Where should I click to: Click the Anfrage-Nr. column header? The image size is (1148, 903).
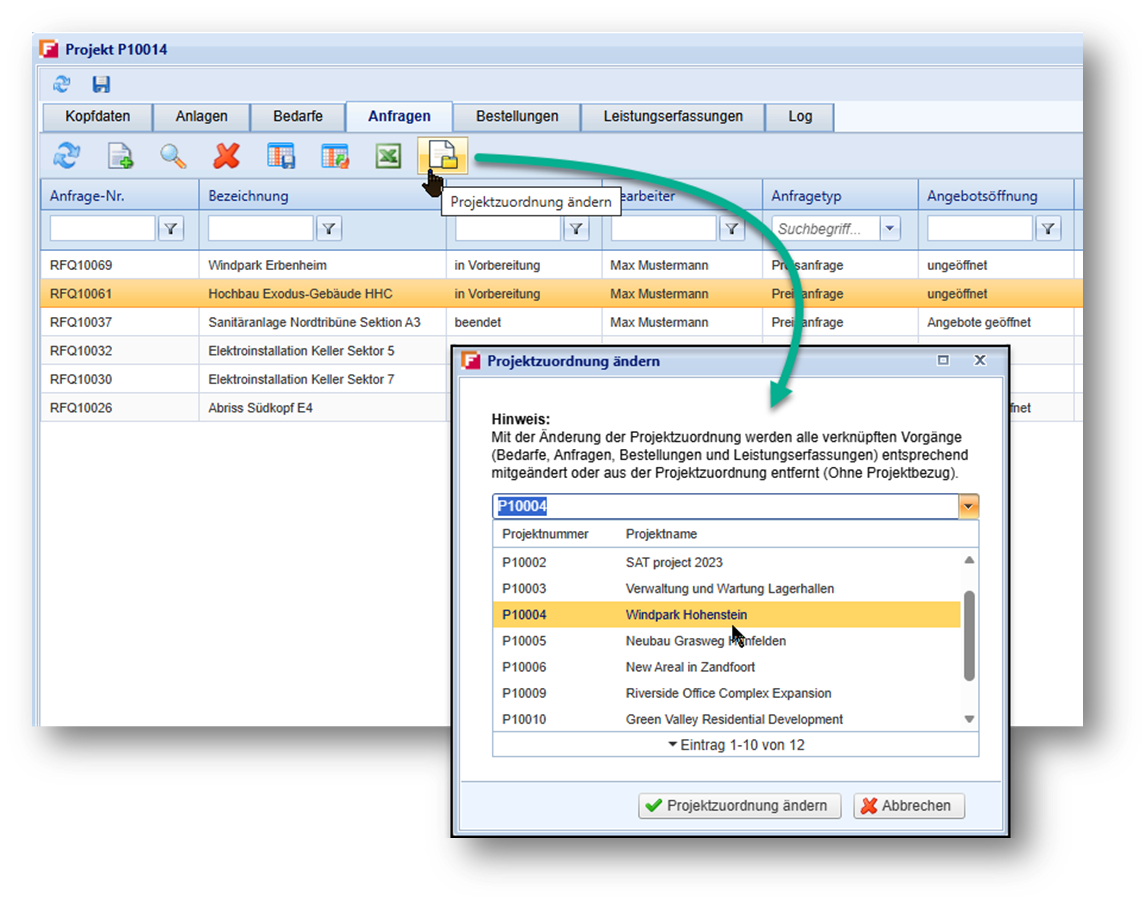119,196
